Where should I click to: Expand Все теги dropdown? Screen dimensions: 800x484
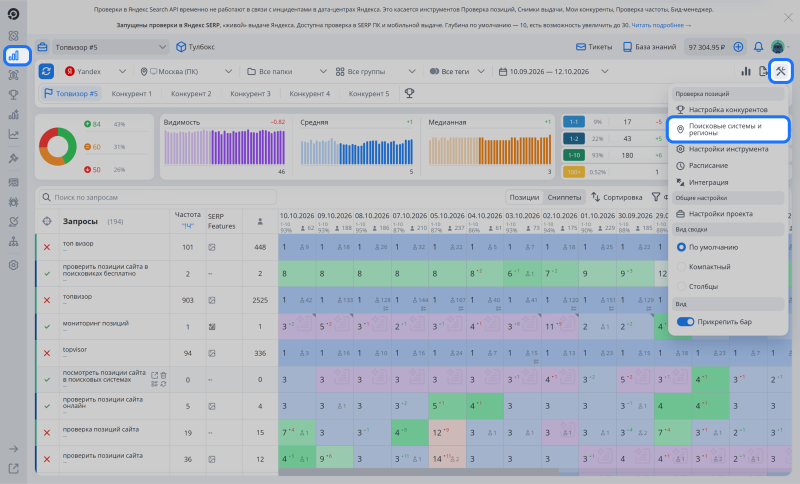(457, 71)
